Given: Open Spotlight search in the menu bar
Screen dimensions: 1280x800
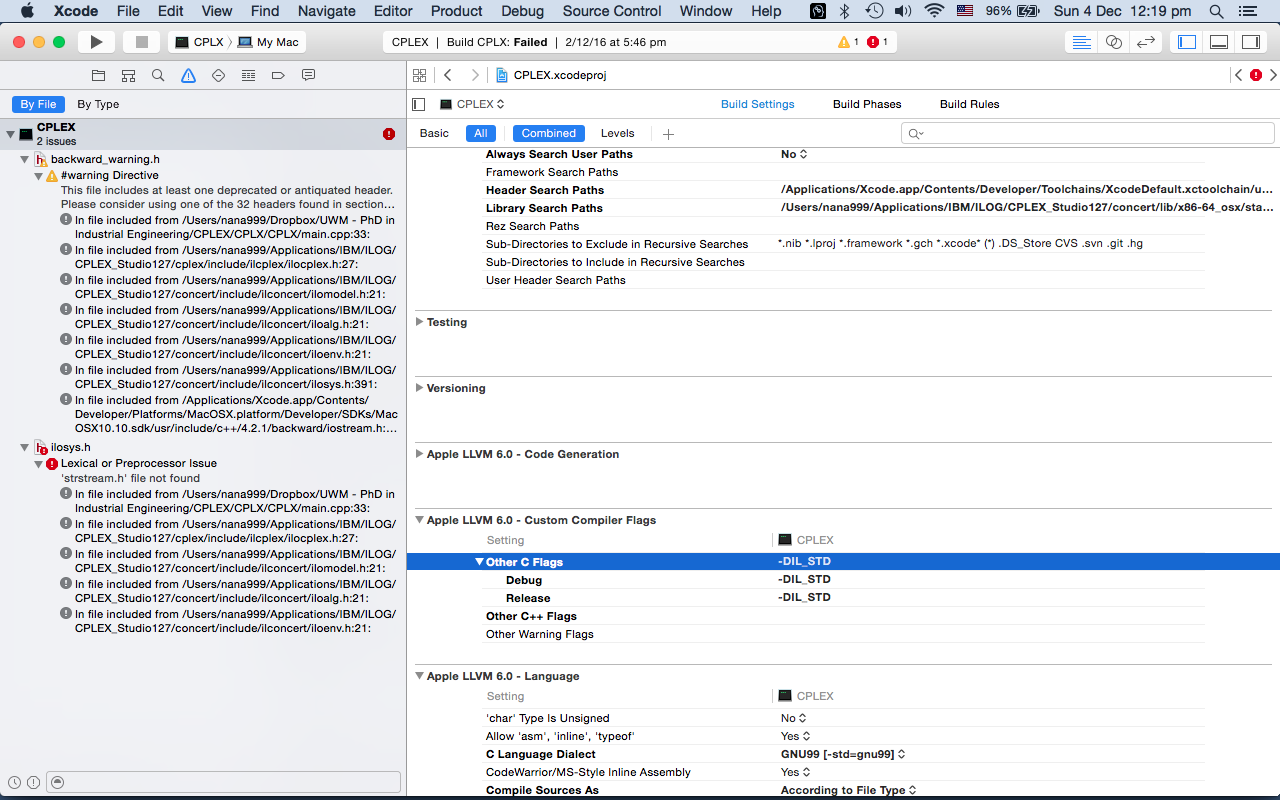Looking at the screenshot, I should [x=1217, y=11].
